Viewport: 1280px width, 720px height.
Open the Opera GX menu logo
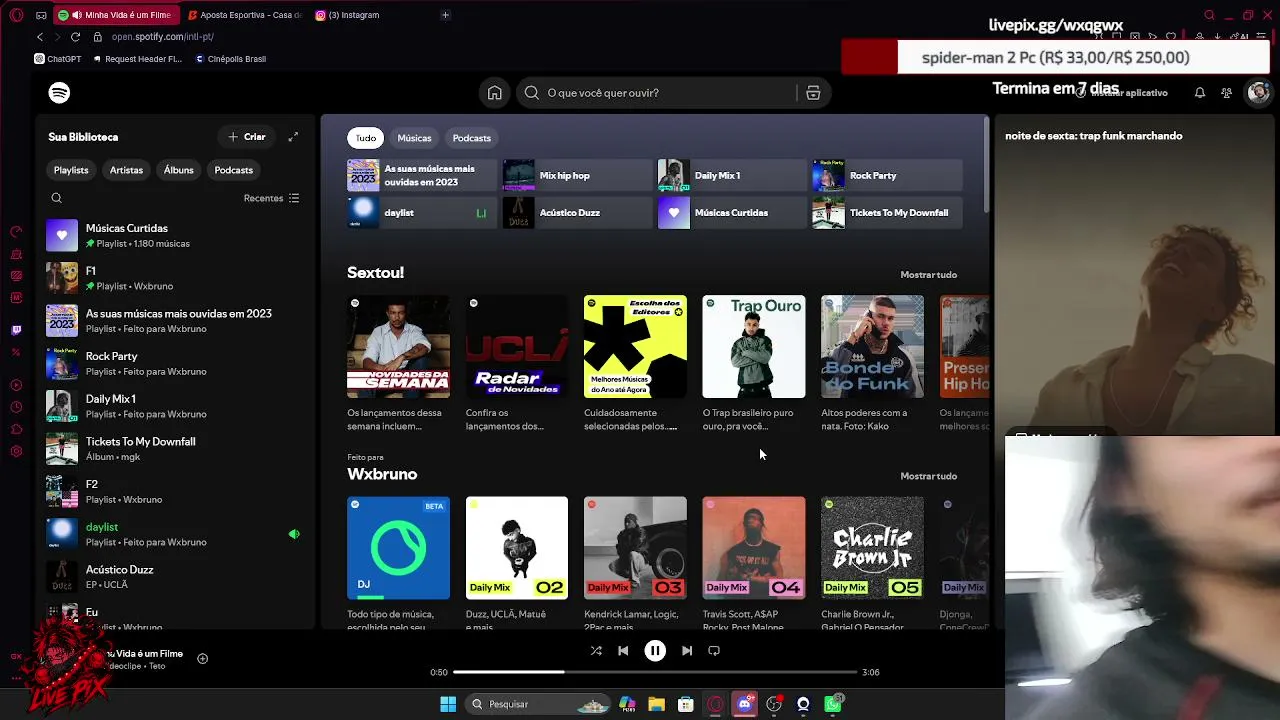click(x=16, y=15)
